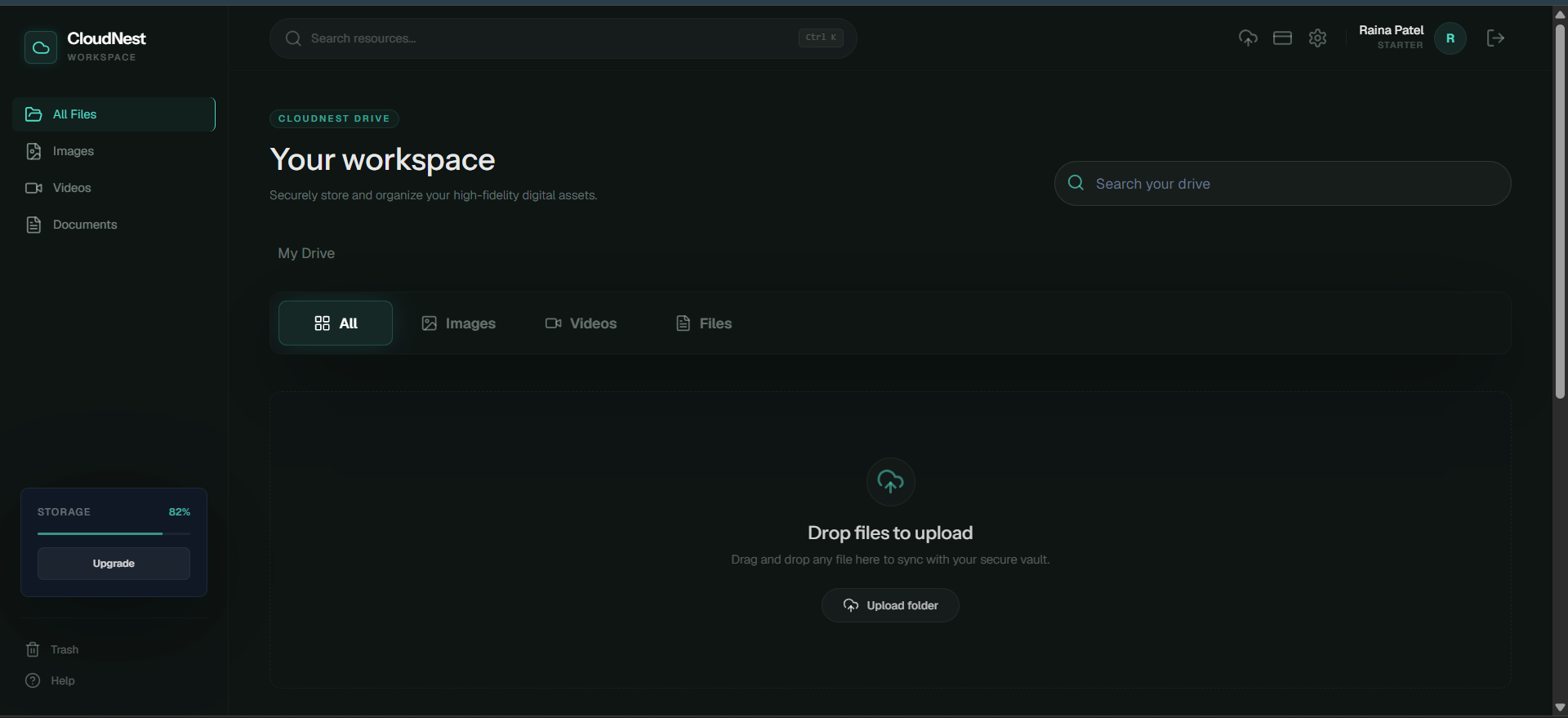Click the STARTER plan label

(1400, 46)
